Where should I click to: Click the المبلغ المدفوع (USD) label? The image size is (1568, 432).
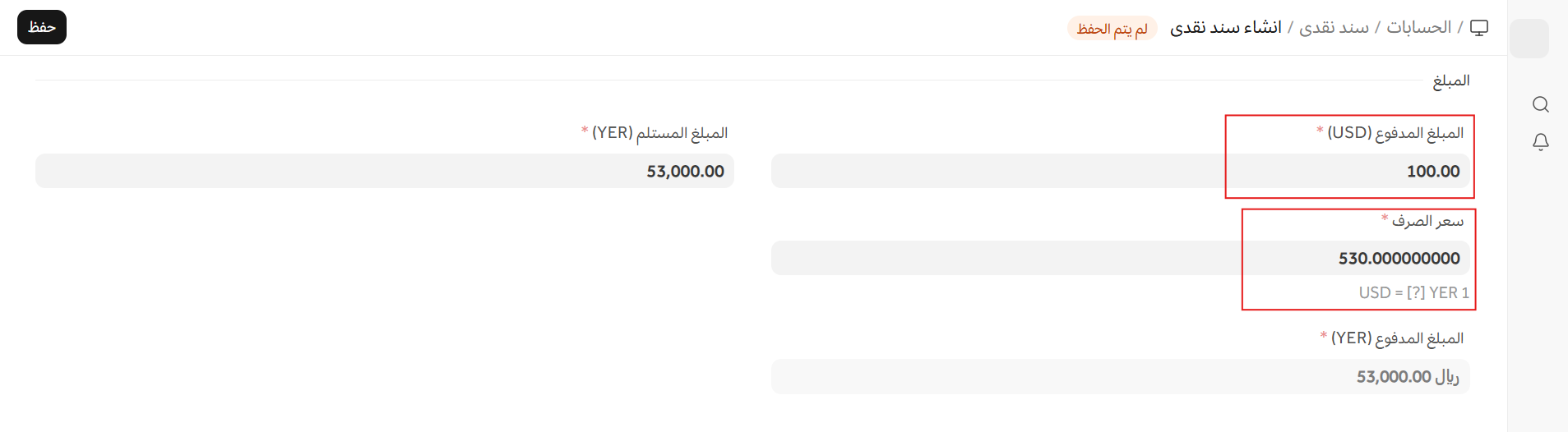point(1395,133)
